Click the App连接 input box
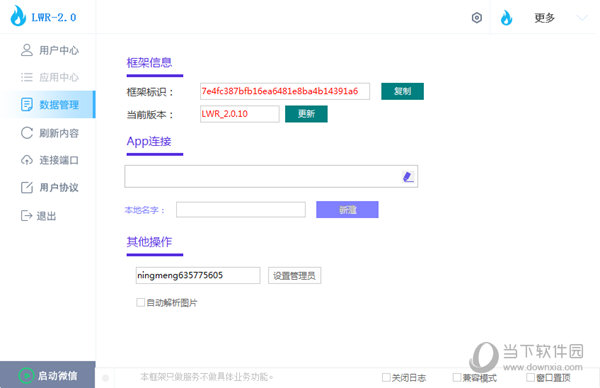The image size is (600, 388). point(271,176)
